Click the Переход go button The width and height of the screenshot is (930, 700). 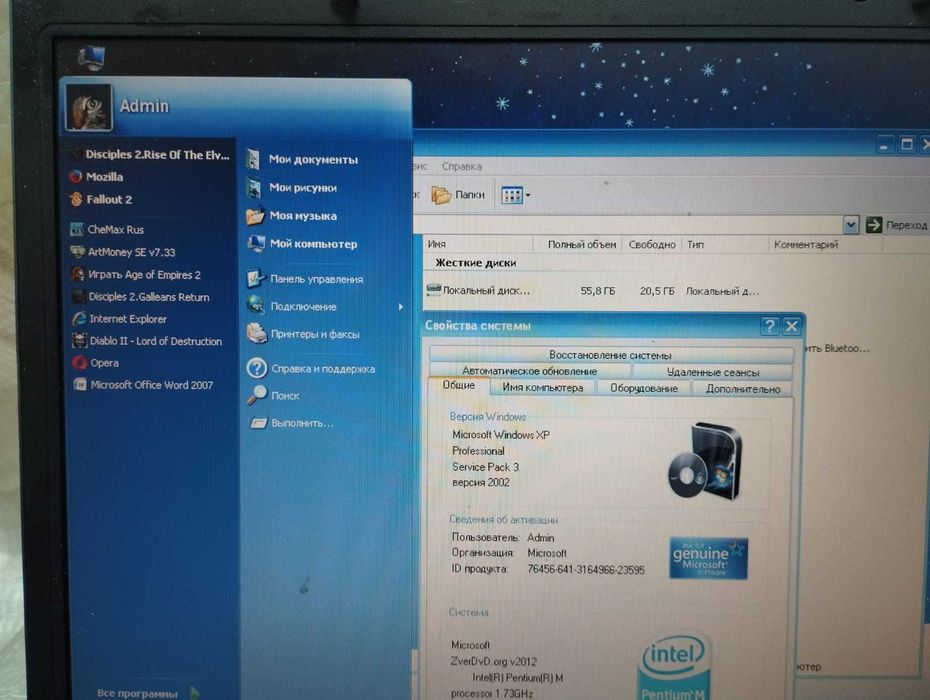[896, 225]
